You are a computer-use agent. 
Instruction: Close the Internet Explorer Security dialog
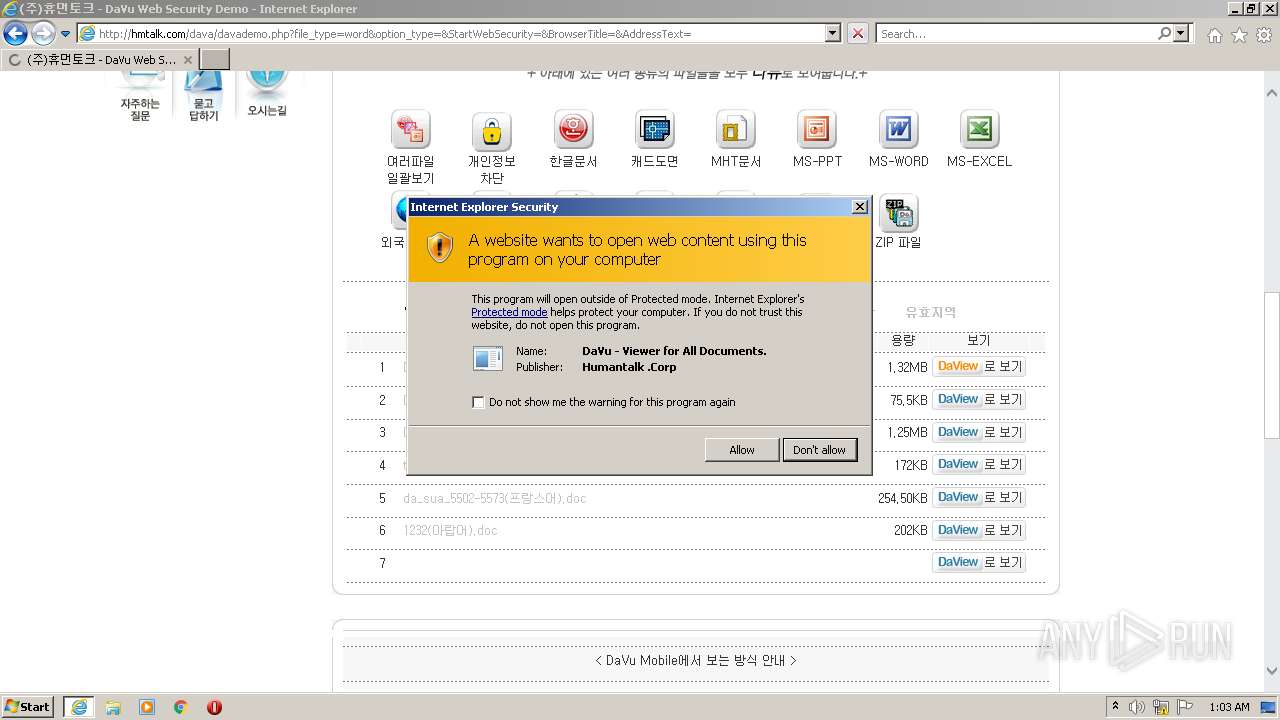tap(859, 207)
